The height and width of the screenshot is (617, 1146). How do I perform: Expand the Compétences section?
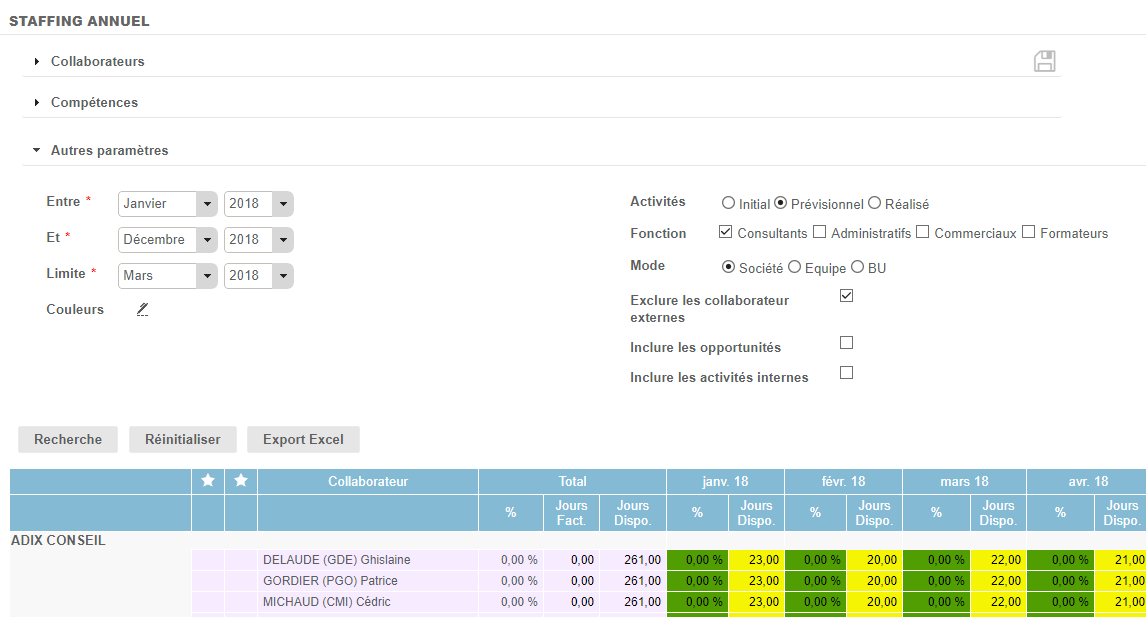tap(94, 103)
